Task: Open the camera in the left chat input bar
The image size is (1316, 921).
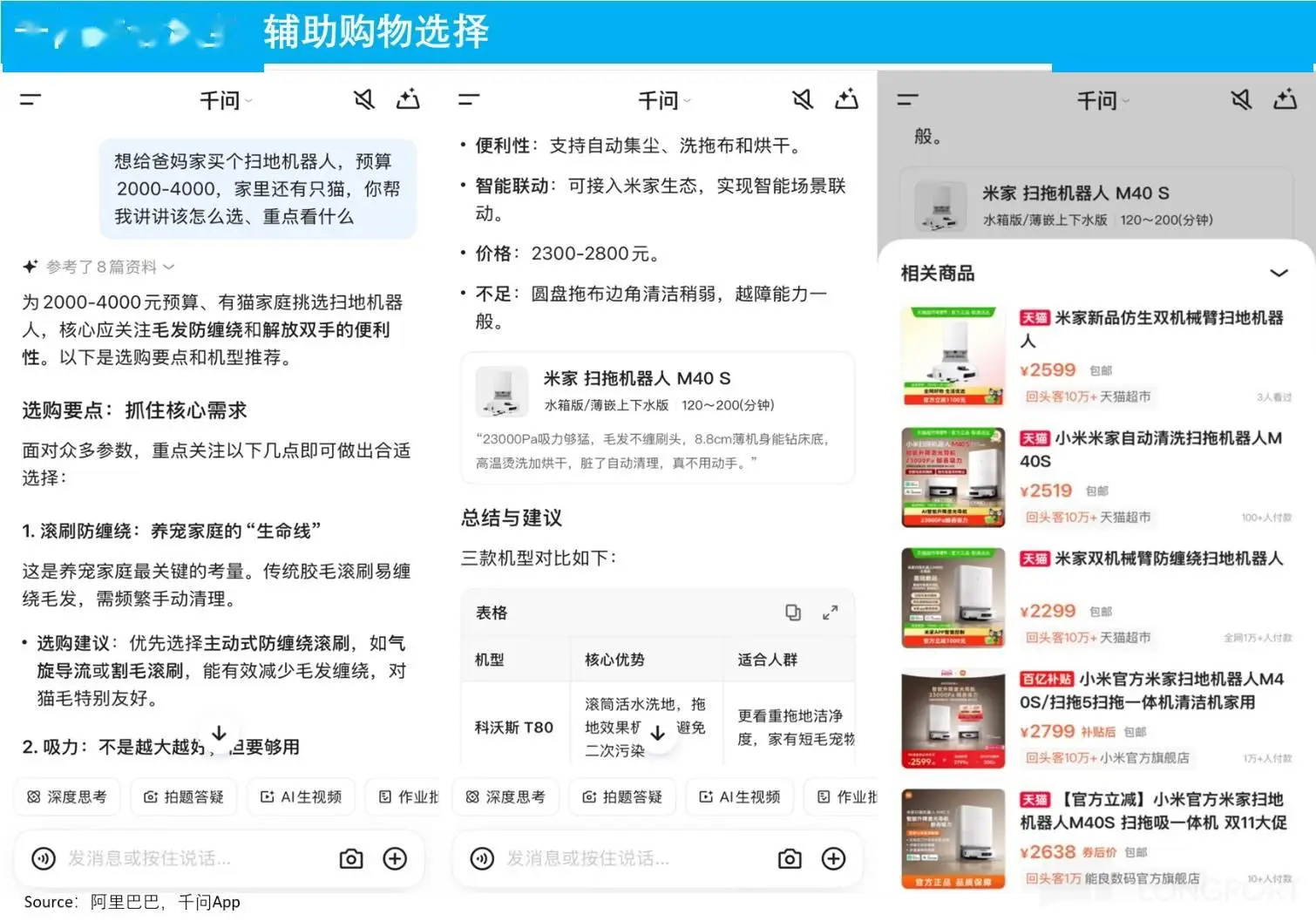Action: [351, 859]
